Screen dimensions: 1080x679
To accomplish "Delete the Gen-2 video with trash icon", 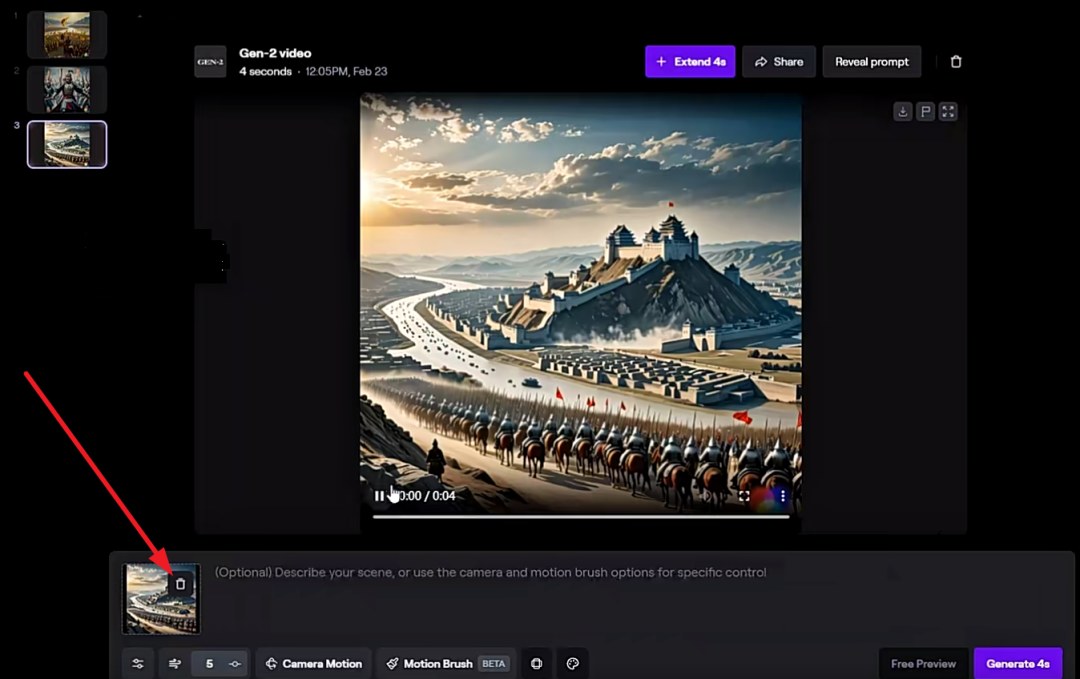I will tap(956, 62).
